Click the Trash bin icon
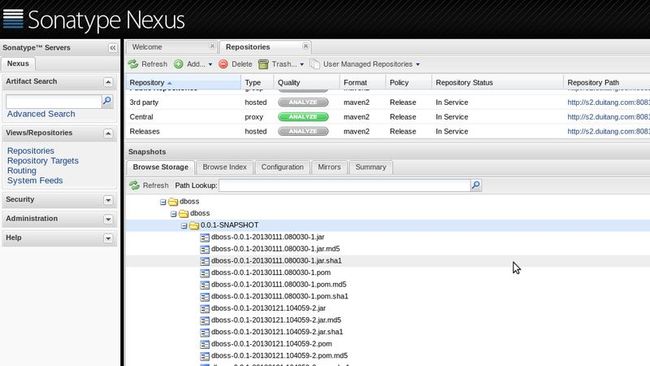 [x=263, y=64]
